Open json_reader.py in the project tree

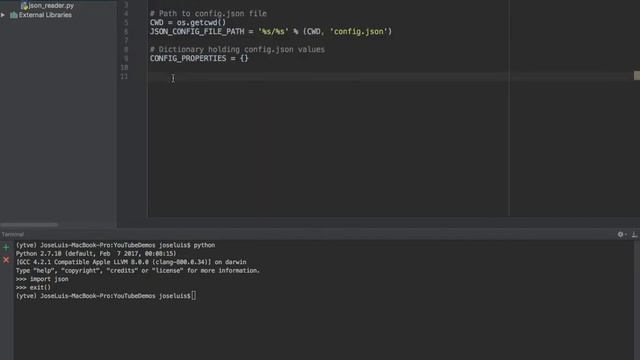[x=51, y=6]
